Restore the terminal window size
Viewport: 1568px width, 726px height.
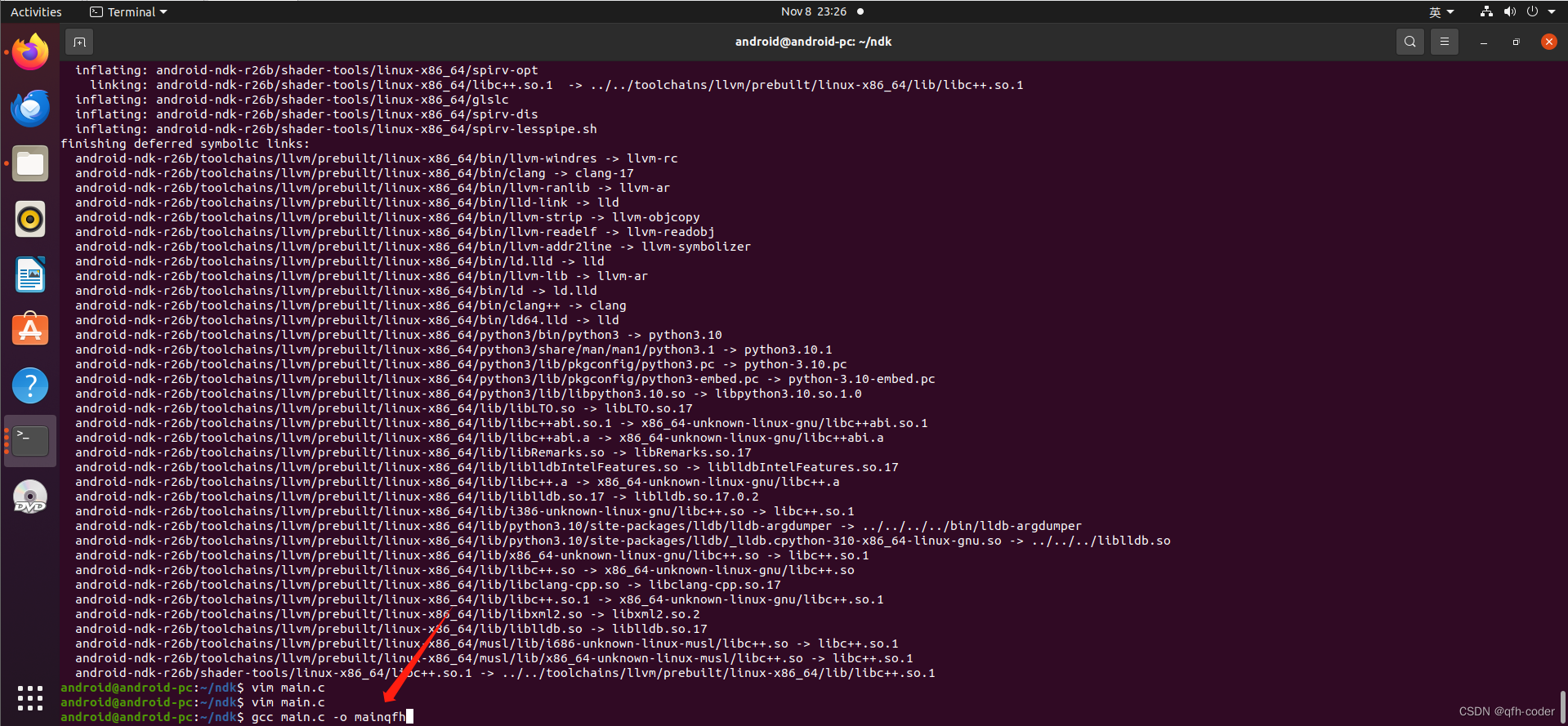(x=1517, y=42)
